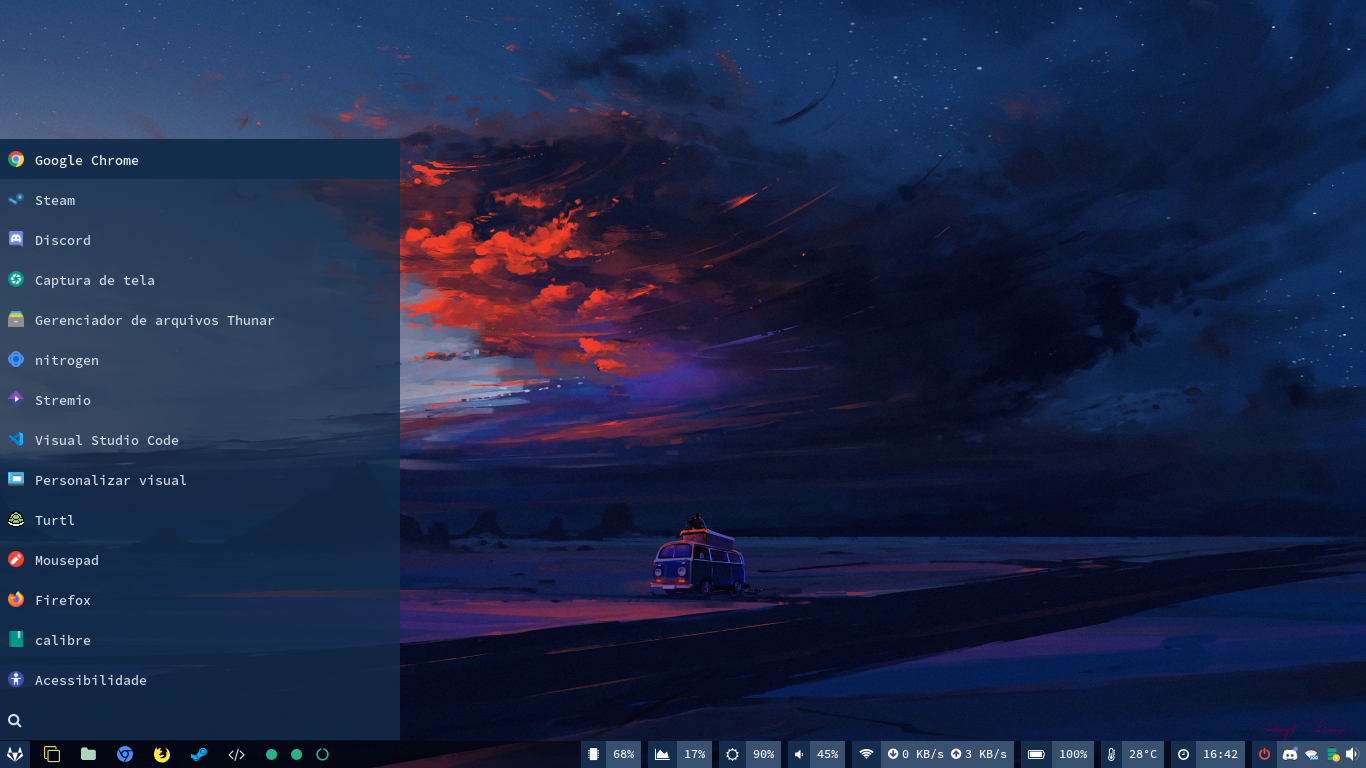
Task: Switch to the third workspace circle indicator
Action: coord(322,754)
